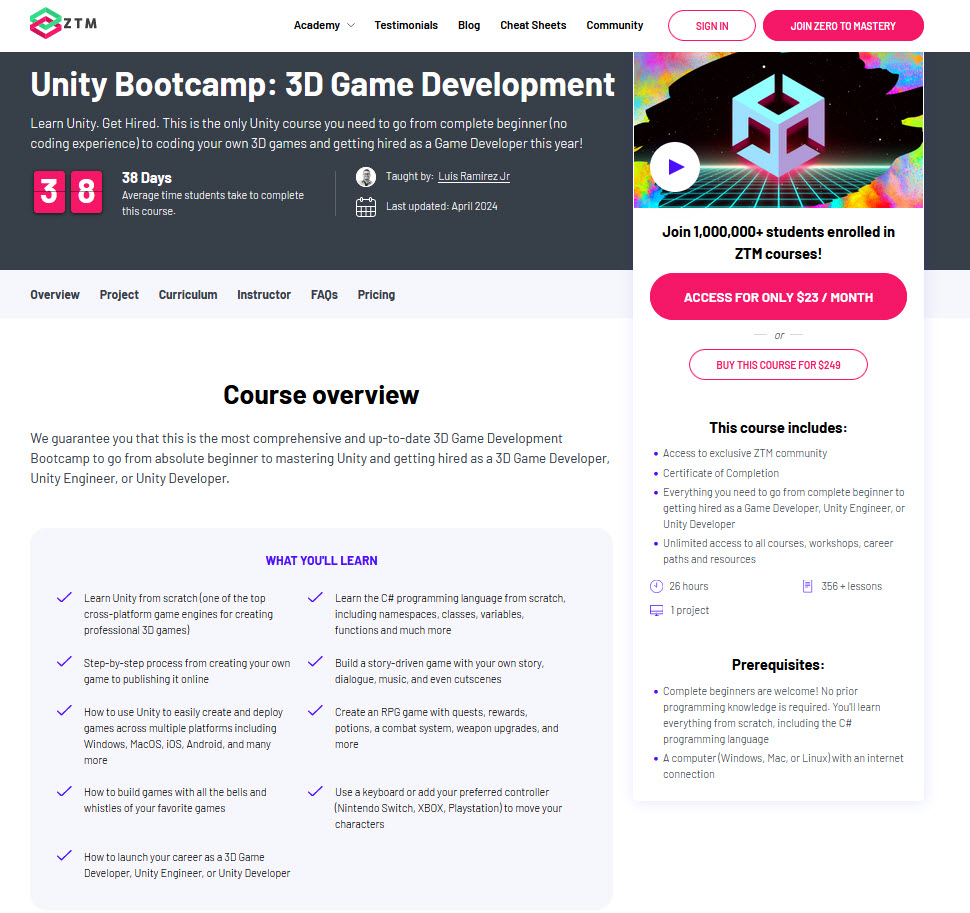The height and width of the screenshot is (913, 970).
Task: Go to the Pricing tab
Action: coord(376,295)
